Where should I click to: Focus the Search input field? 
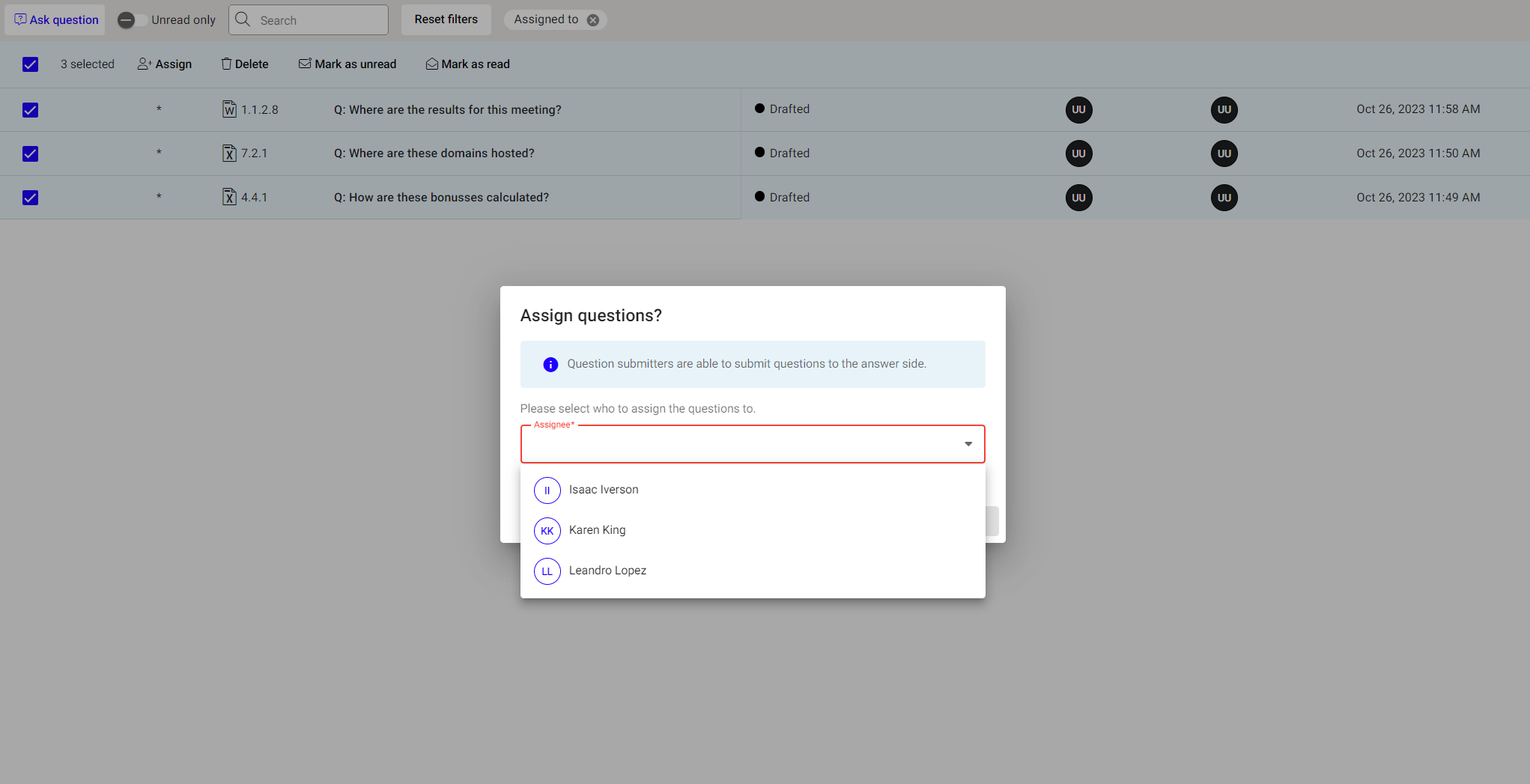[x=309, y=19]
